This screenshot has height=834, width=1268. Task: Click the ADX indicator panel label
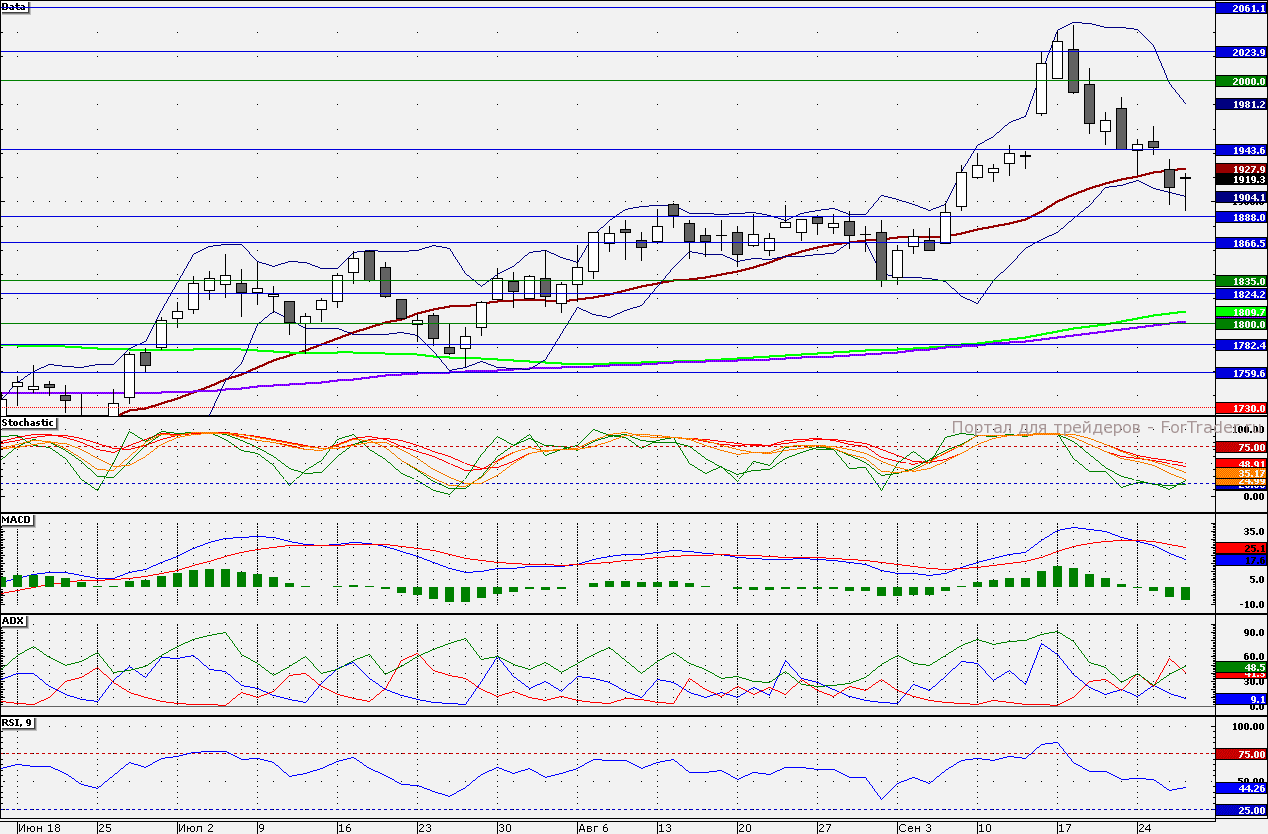13,621
